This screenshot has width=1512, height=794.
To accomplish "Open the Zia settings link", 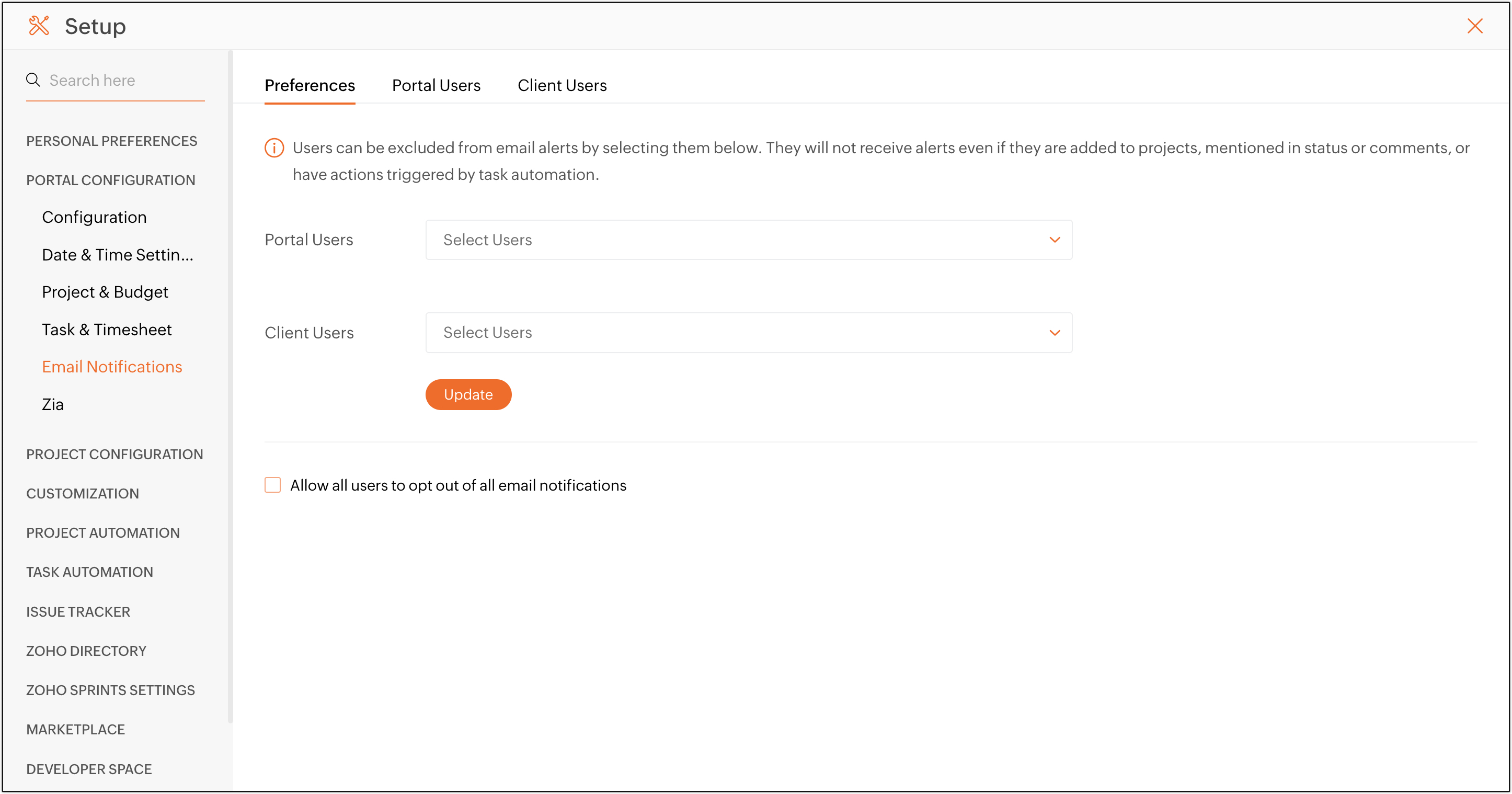I will pyautogui.click(x=52, y=404).
